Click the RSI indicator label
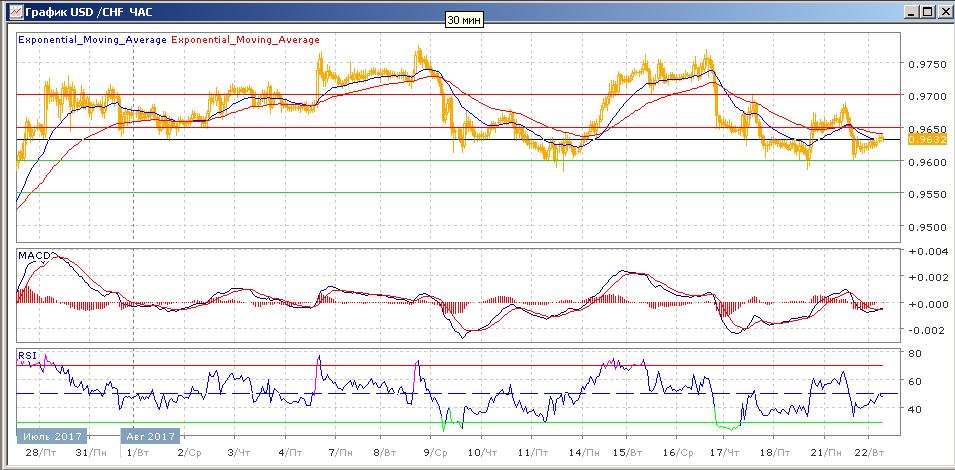The height and width of the screenshot is (470, 955). tap(27, 354)
